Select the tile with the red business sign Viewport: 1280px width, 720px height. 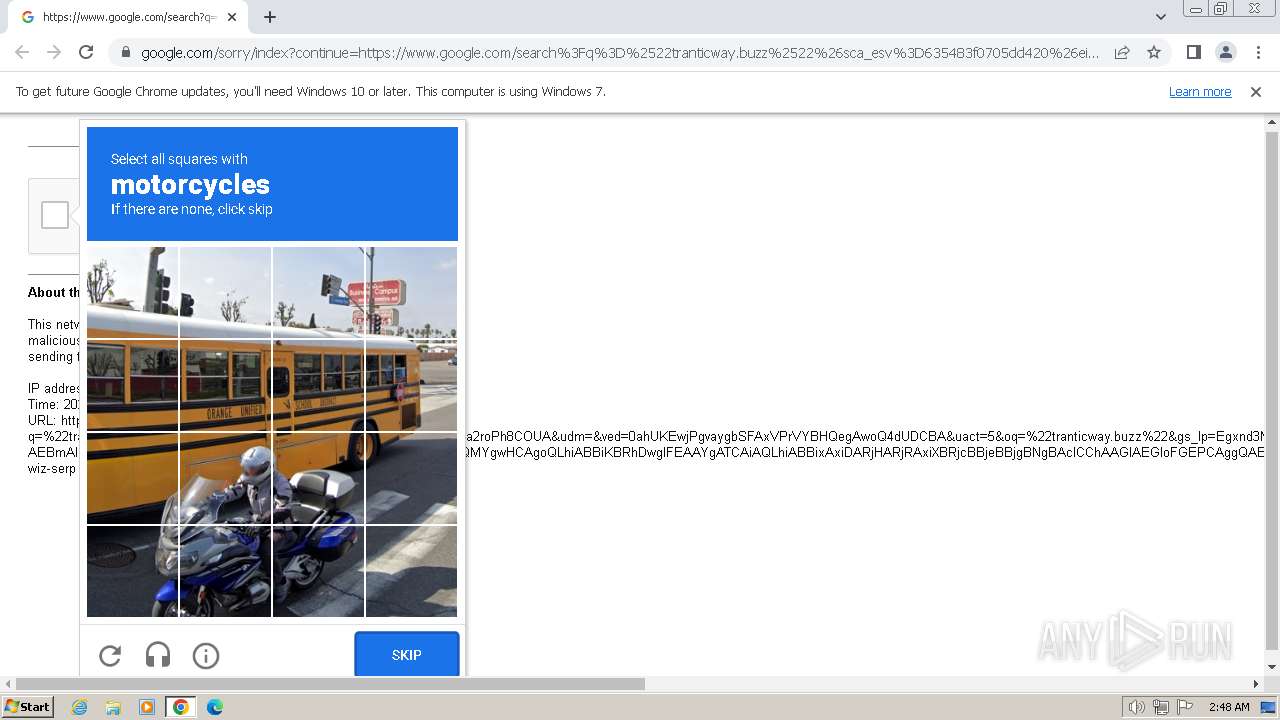411,292
